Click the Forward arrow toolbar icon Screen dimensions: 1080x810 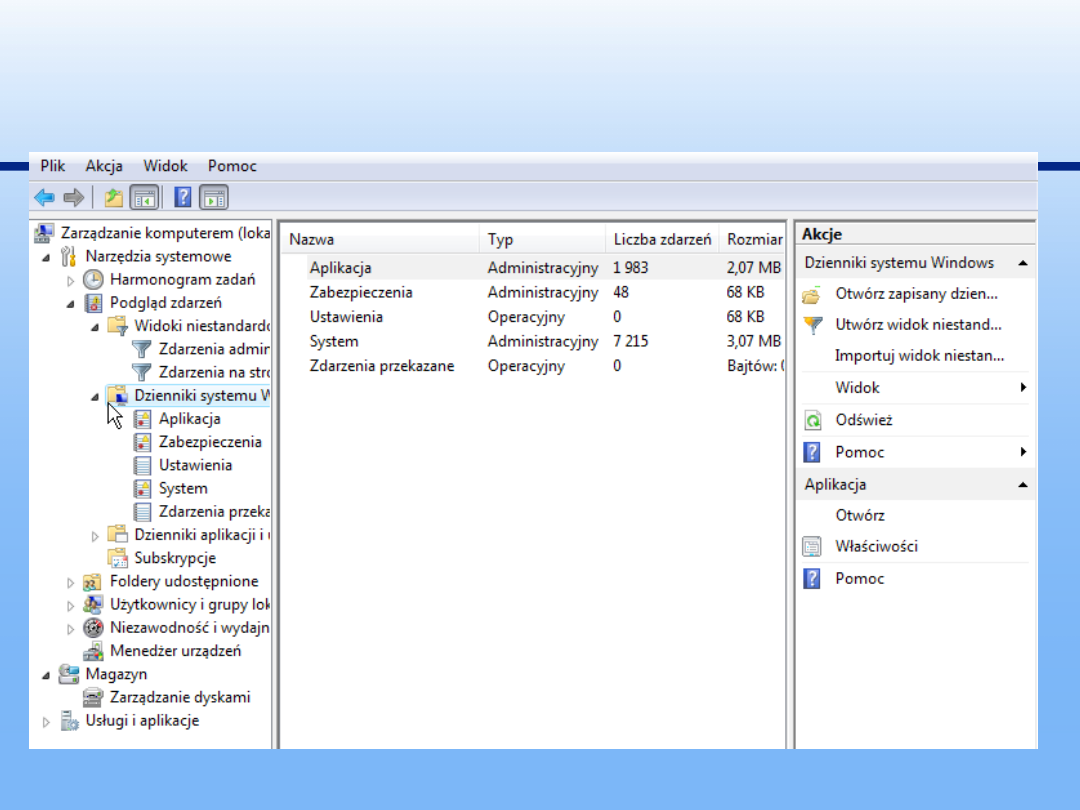click(x=73, y=197)
